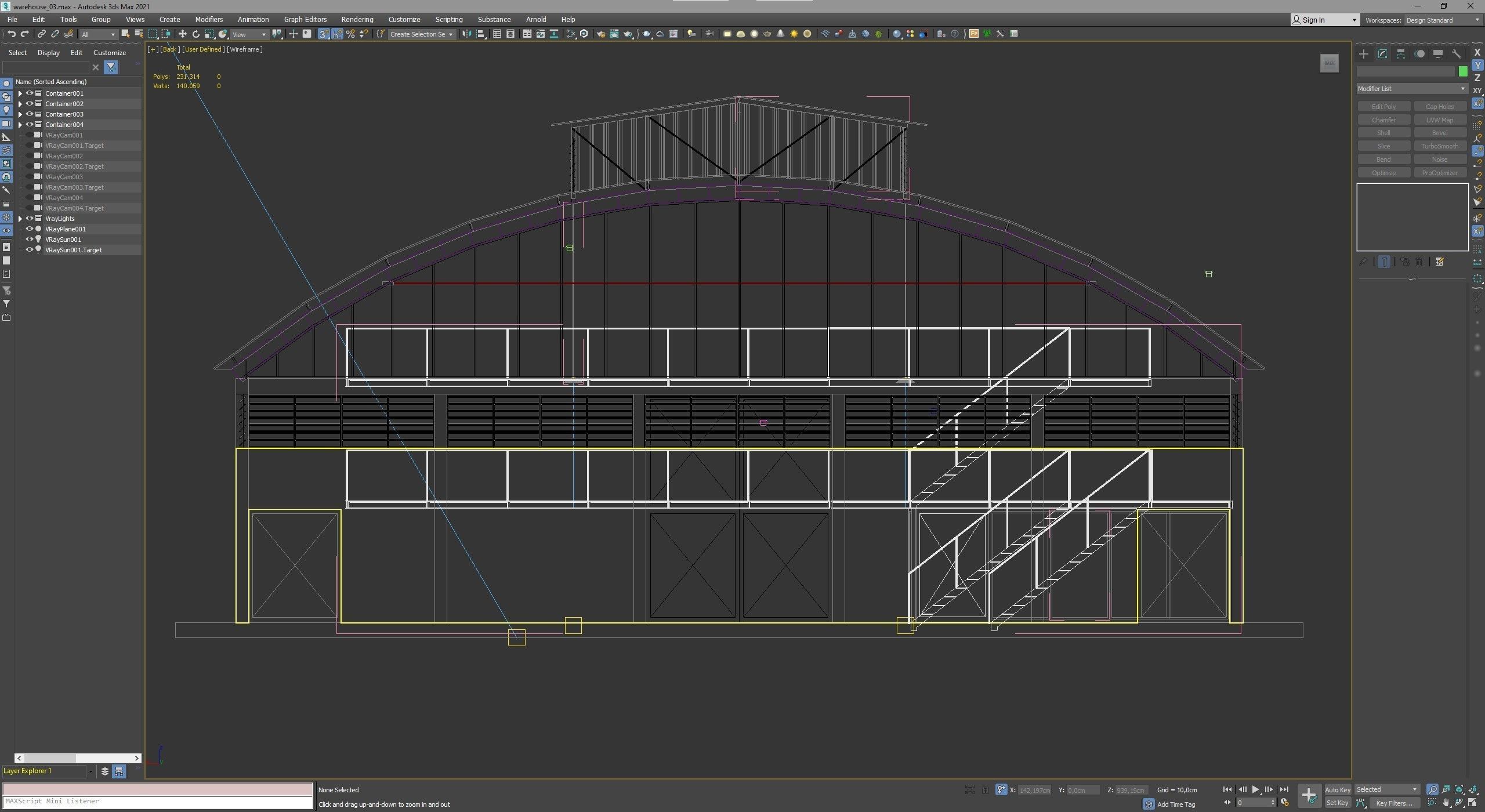Open the Create panel plus icon
Viewport: 1485px width, 812px height.
tap(1364, 54)
